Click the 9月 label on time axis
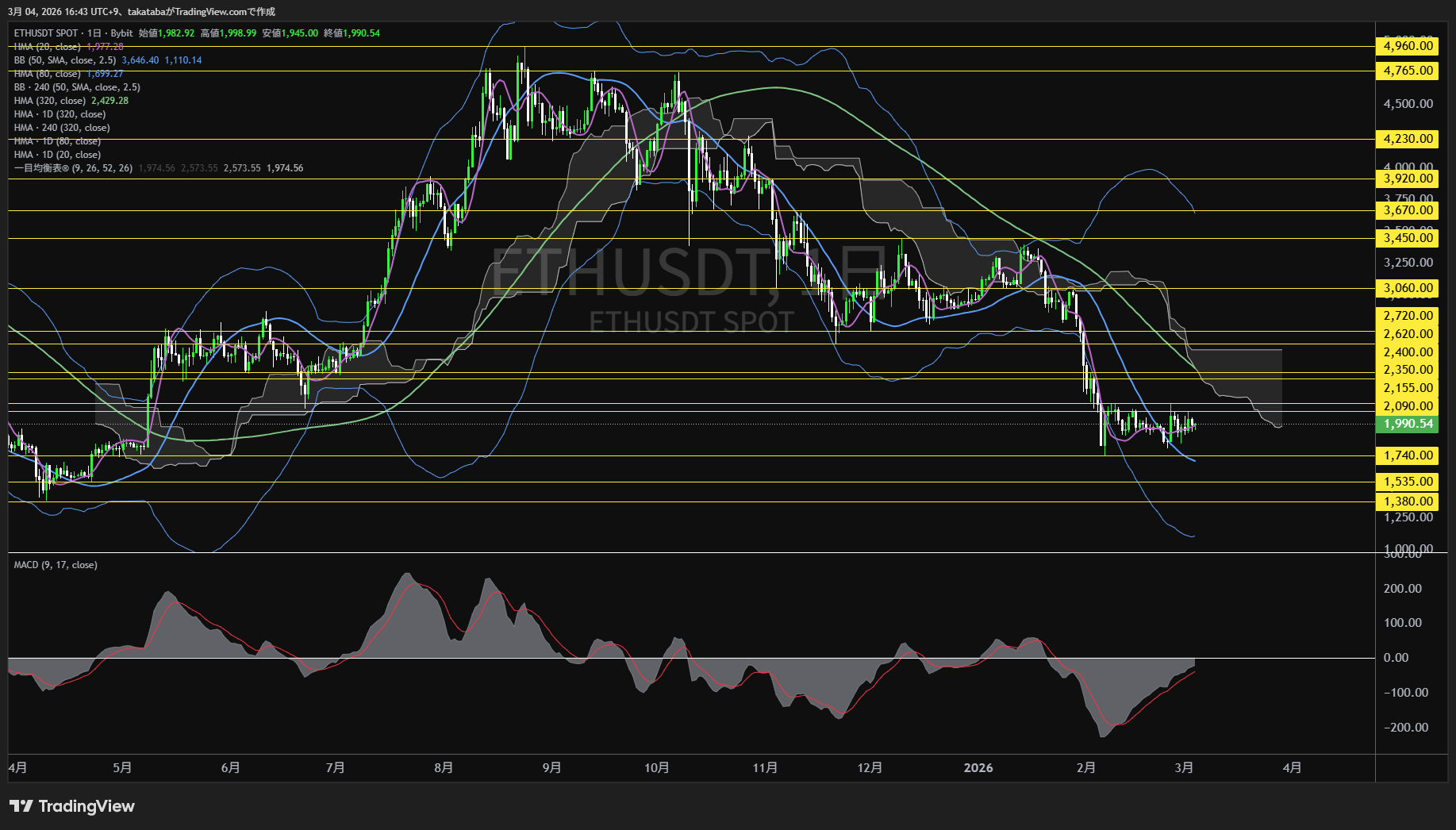1456x830 pixels. tap(551, 768)
